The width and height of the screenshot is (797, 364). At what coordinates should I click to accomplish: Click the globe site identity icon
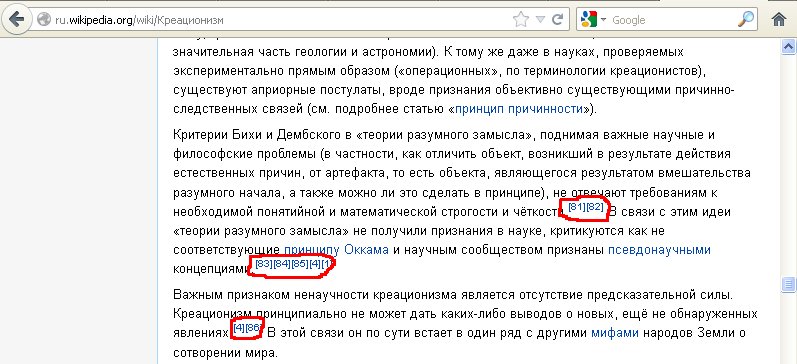[44, 20]
